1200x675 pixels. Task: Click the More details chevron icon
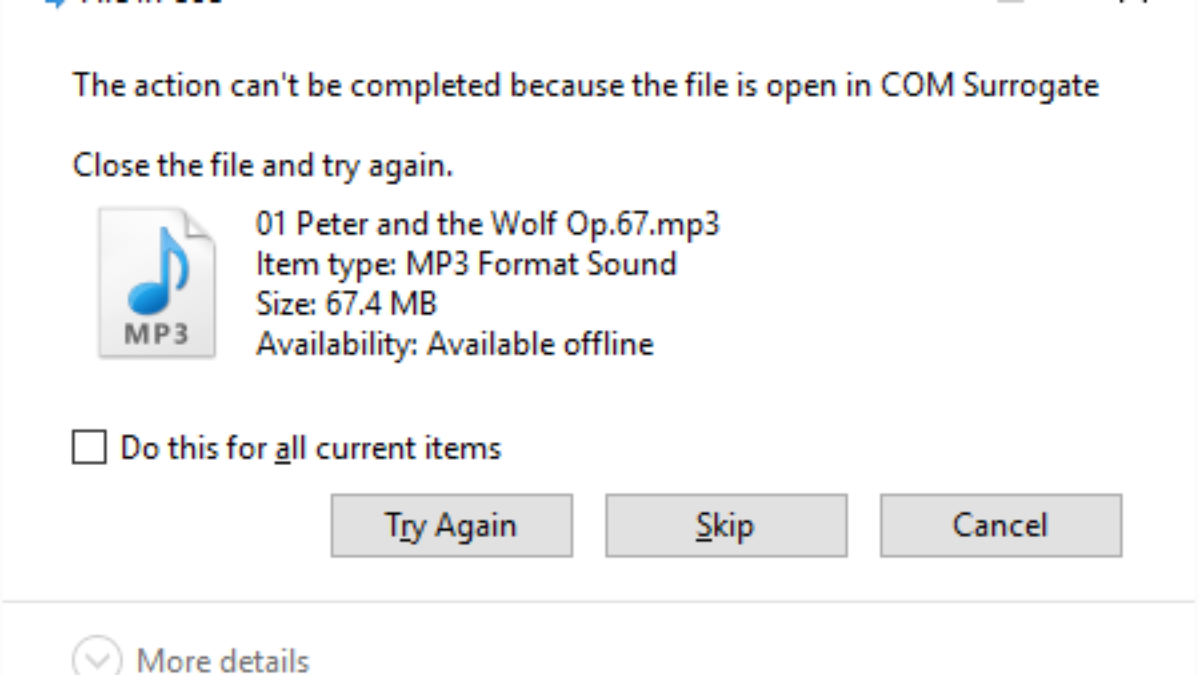(96, 660)
